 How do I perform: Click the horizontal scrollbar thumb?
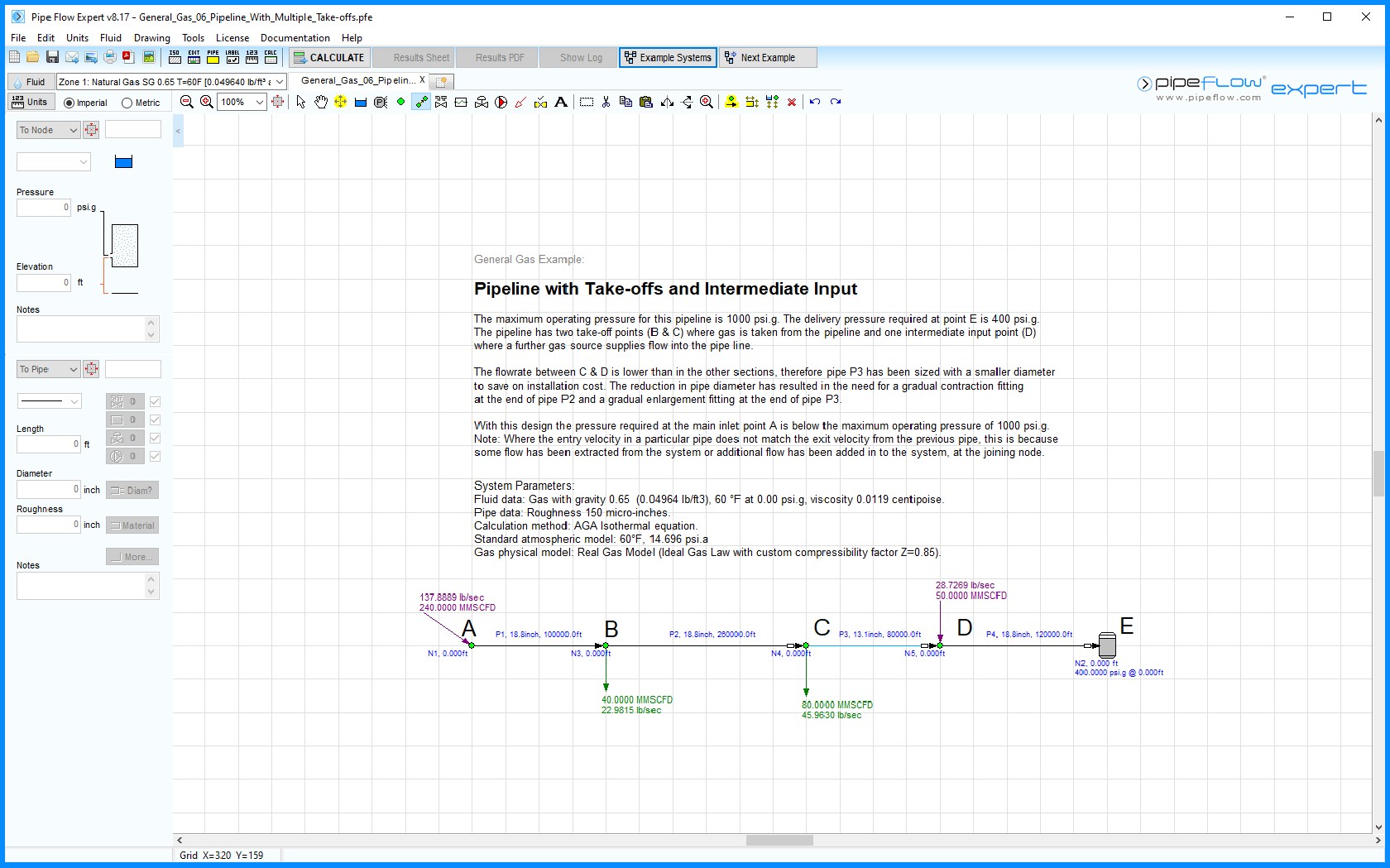779,841
